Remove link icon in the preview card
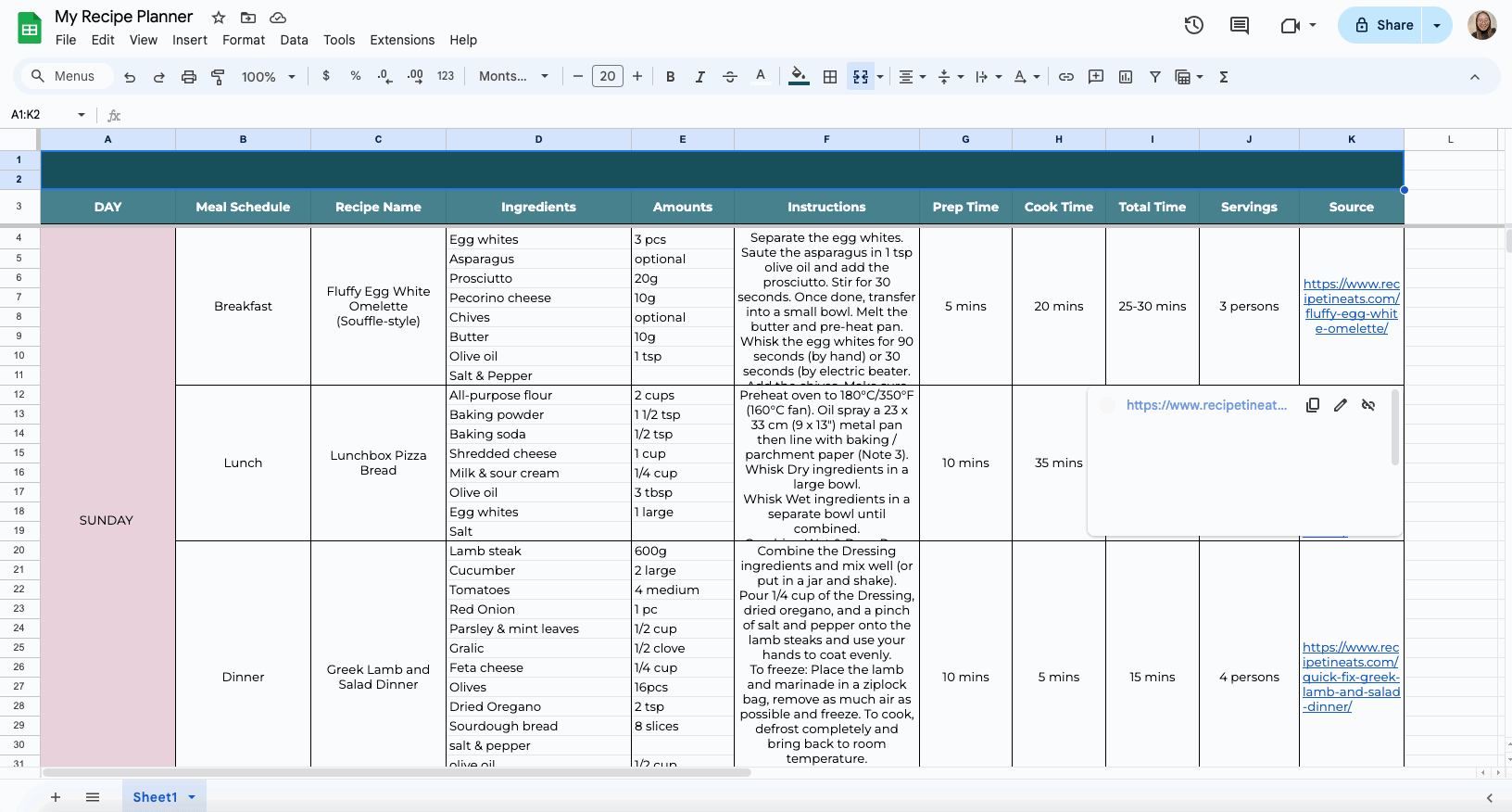The image size is (1512, 812). (x=1368, y=405)
